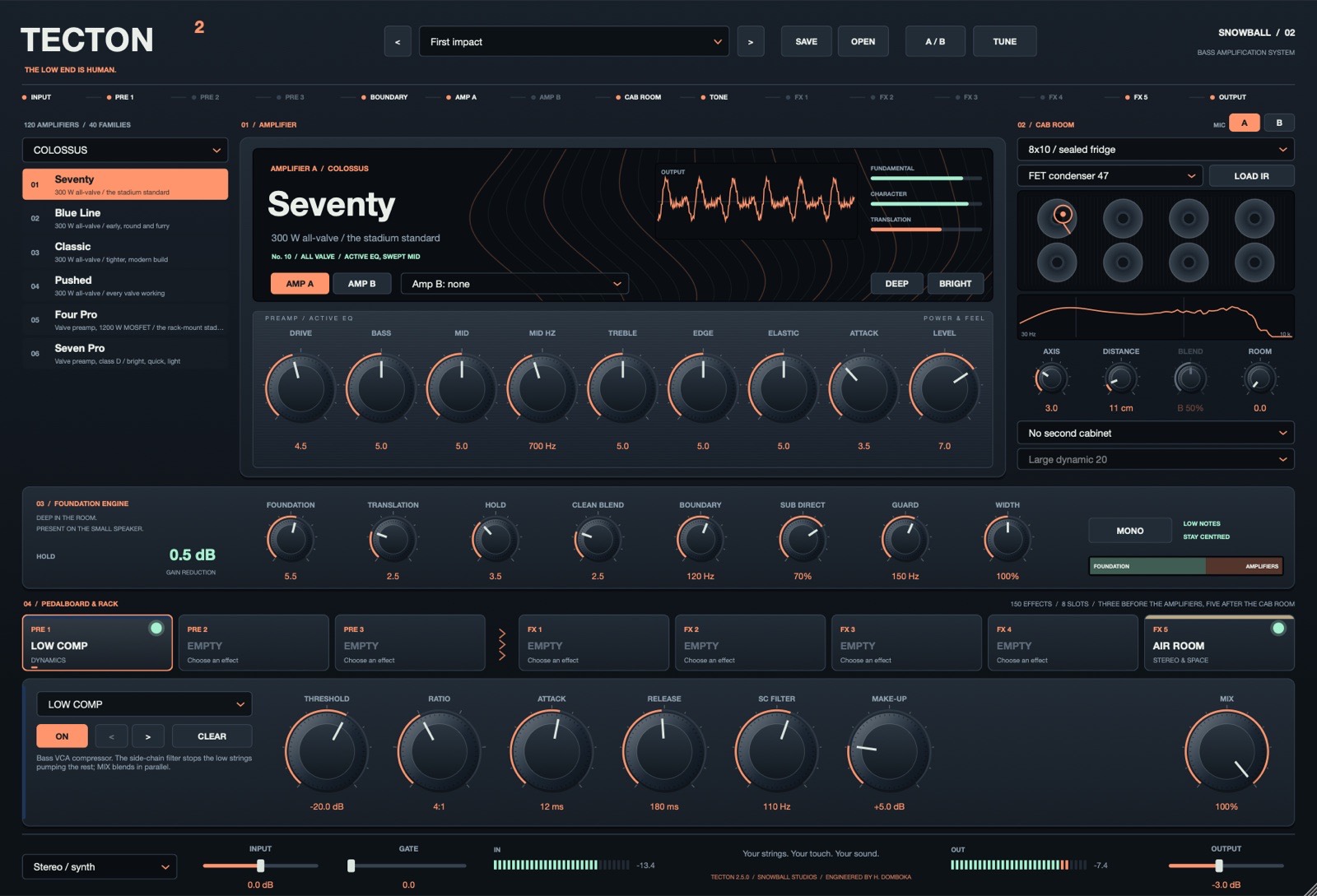Click the OPEN preset button

click(863, 42)
